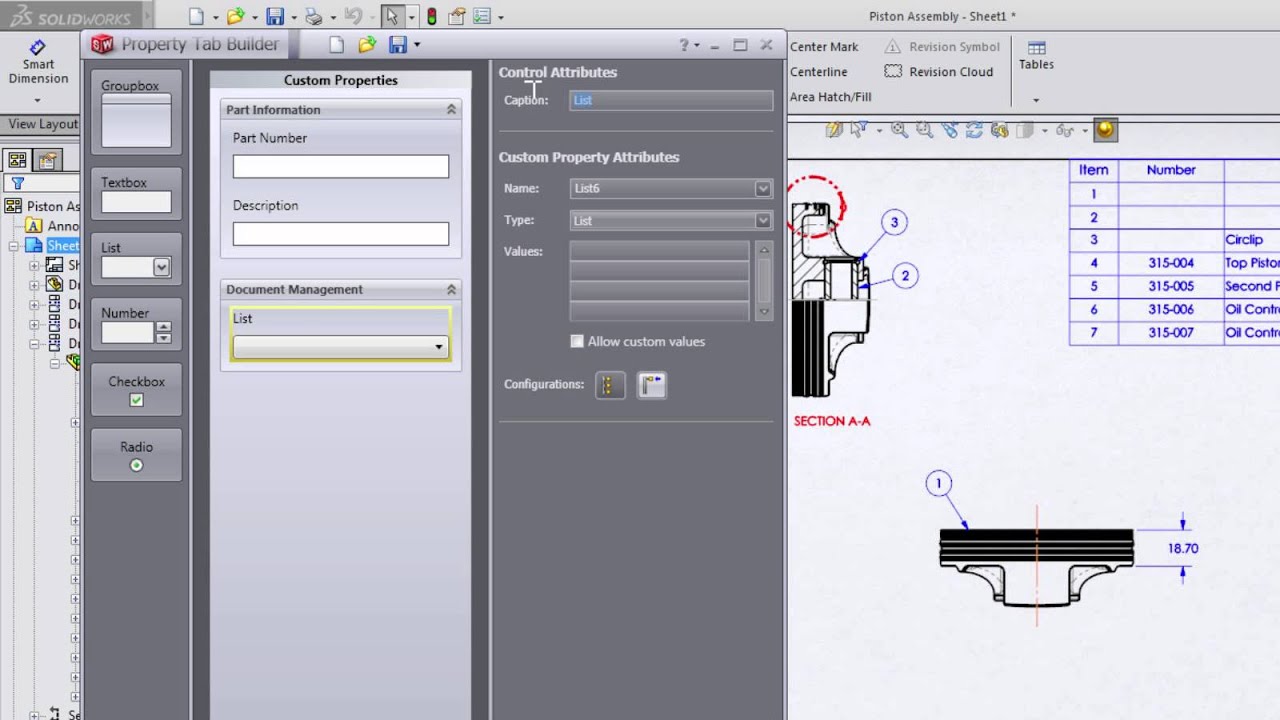1280x720 pixels.
Task: Open the File Properties icon
Action: (x=457, y=16)
